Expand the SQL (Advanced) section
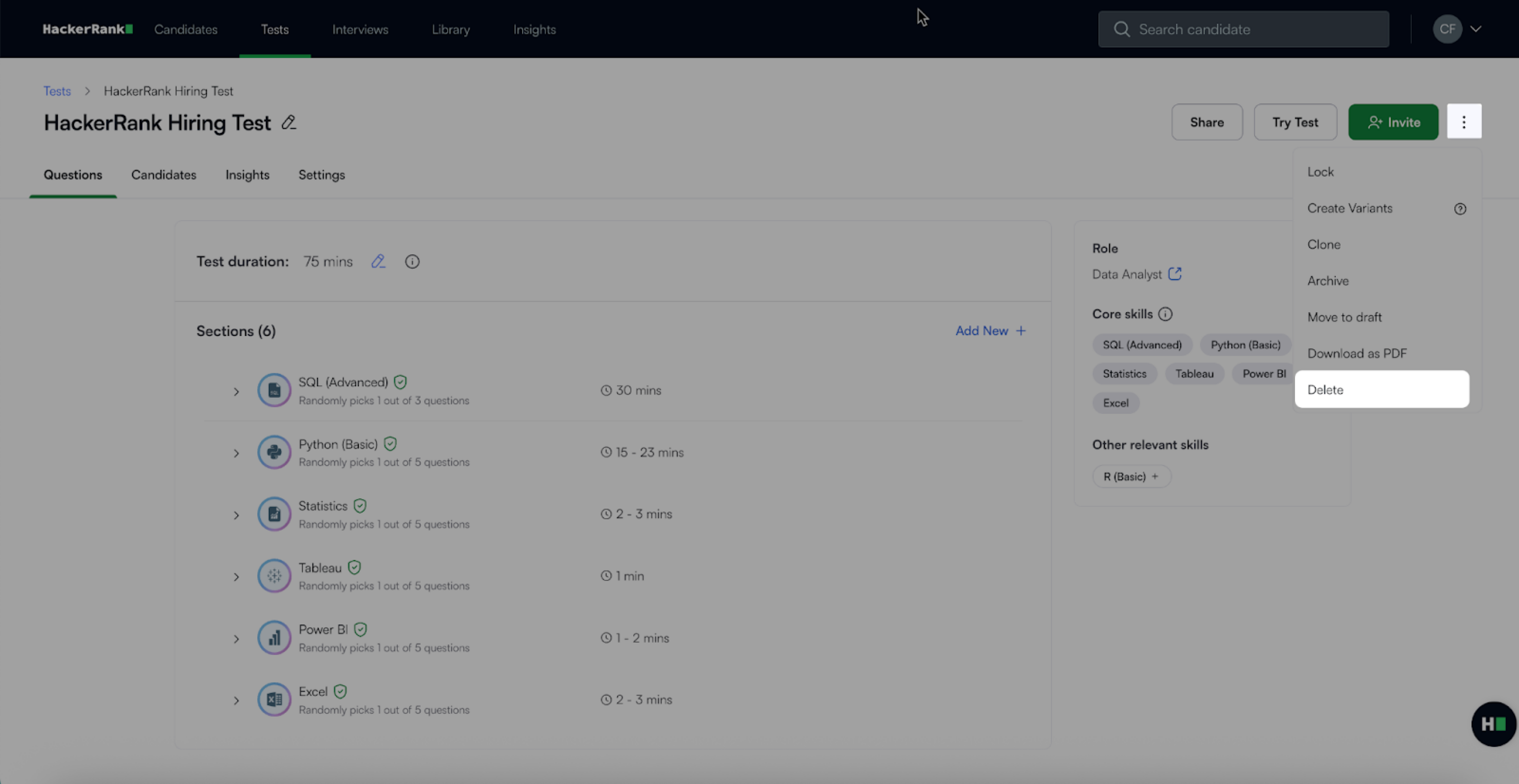Image resolution: width=1519 pixels, height=784 pixels. point(236,392)
